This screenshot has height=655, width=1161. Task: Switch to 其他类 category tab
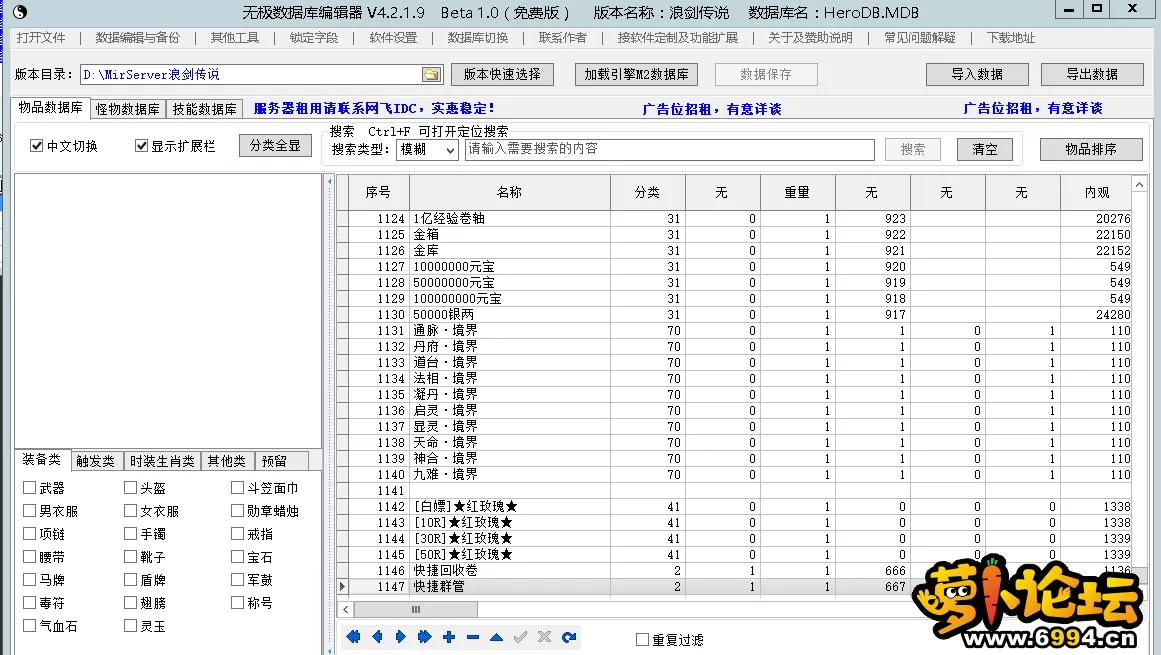[x=227, y=461]
